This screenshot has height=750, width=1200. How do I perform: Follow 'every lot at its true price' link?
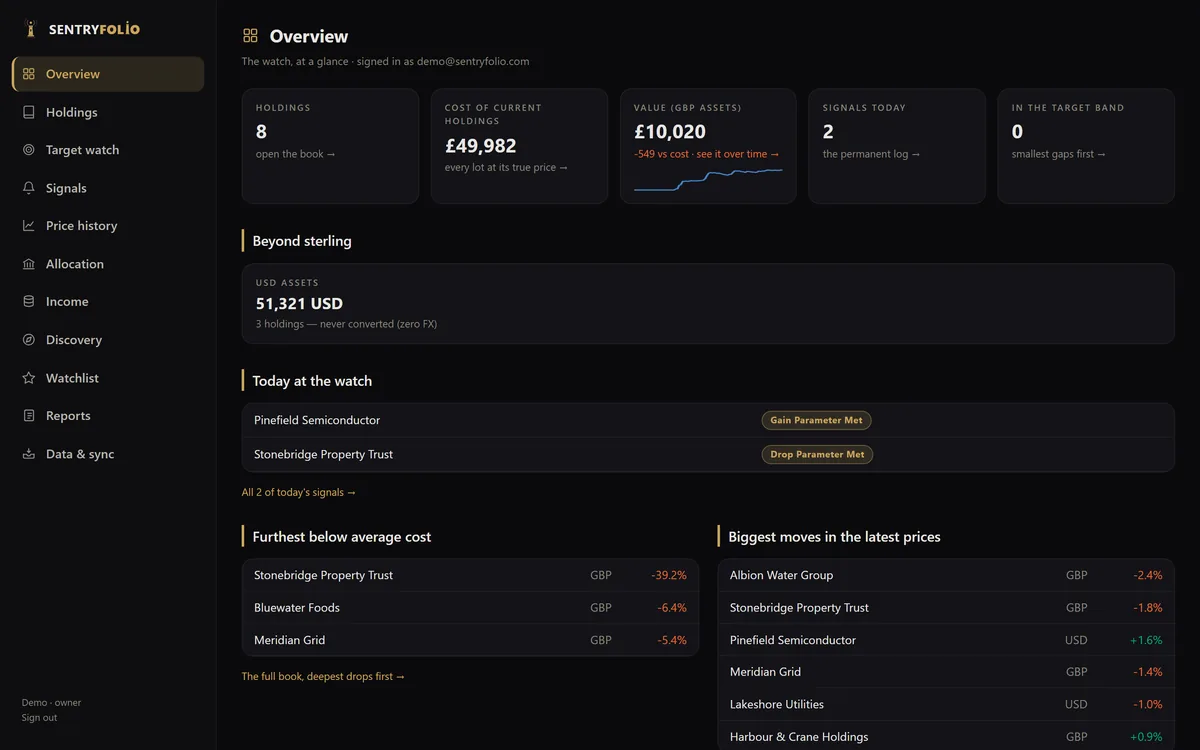point(506,167)
